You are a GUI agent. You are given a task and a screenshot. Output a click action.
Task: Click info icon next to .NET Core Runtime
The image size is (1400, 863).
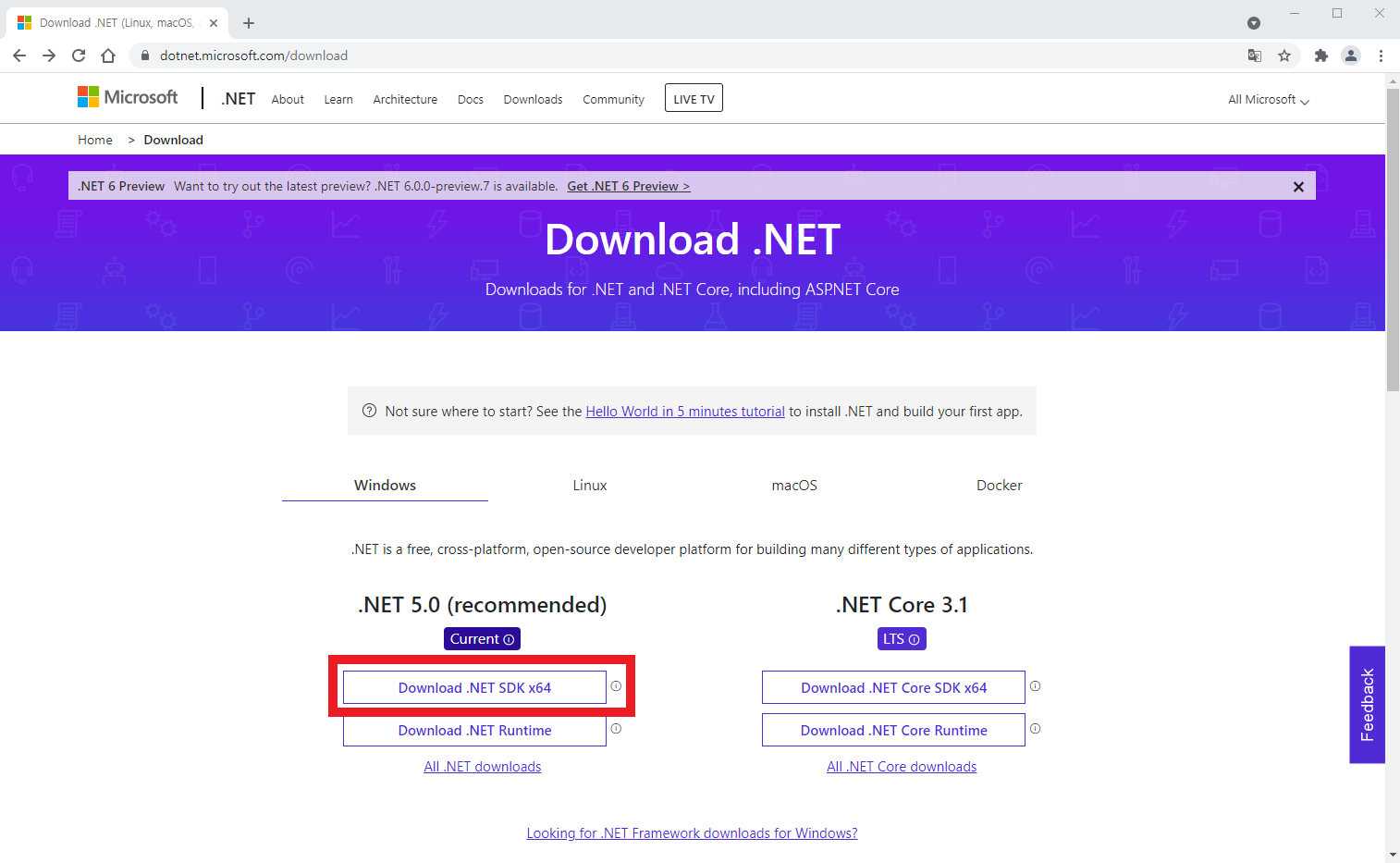1036,729
